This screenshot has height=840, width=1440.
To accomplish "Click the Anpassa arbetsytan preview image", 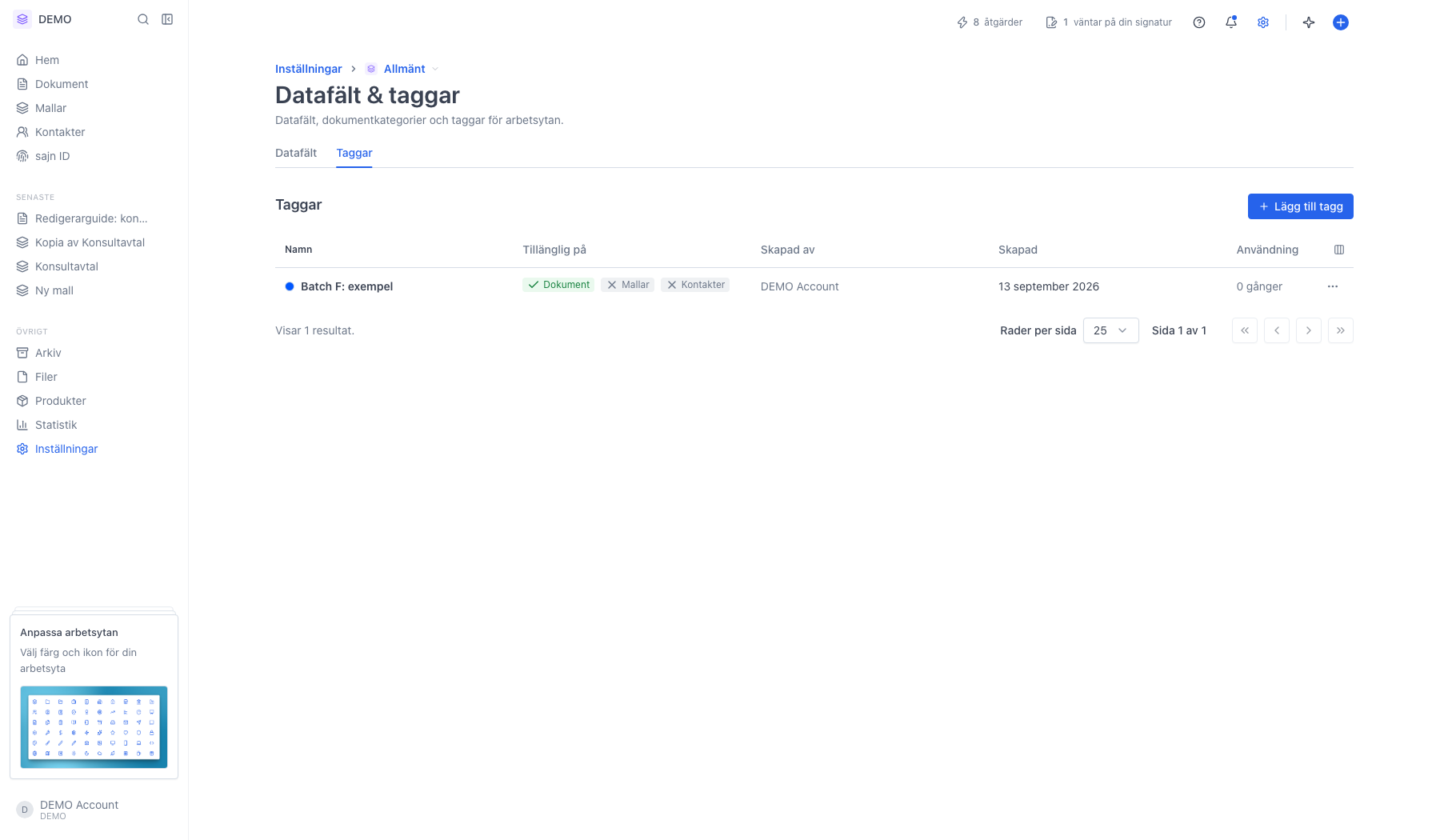I will pyautogui.click(x=94, y=726).
